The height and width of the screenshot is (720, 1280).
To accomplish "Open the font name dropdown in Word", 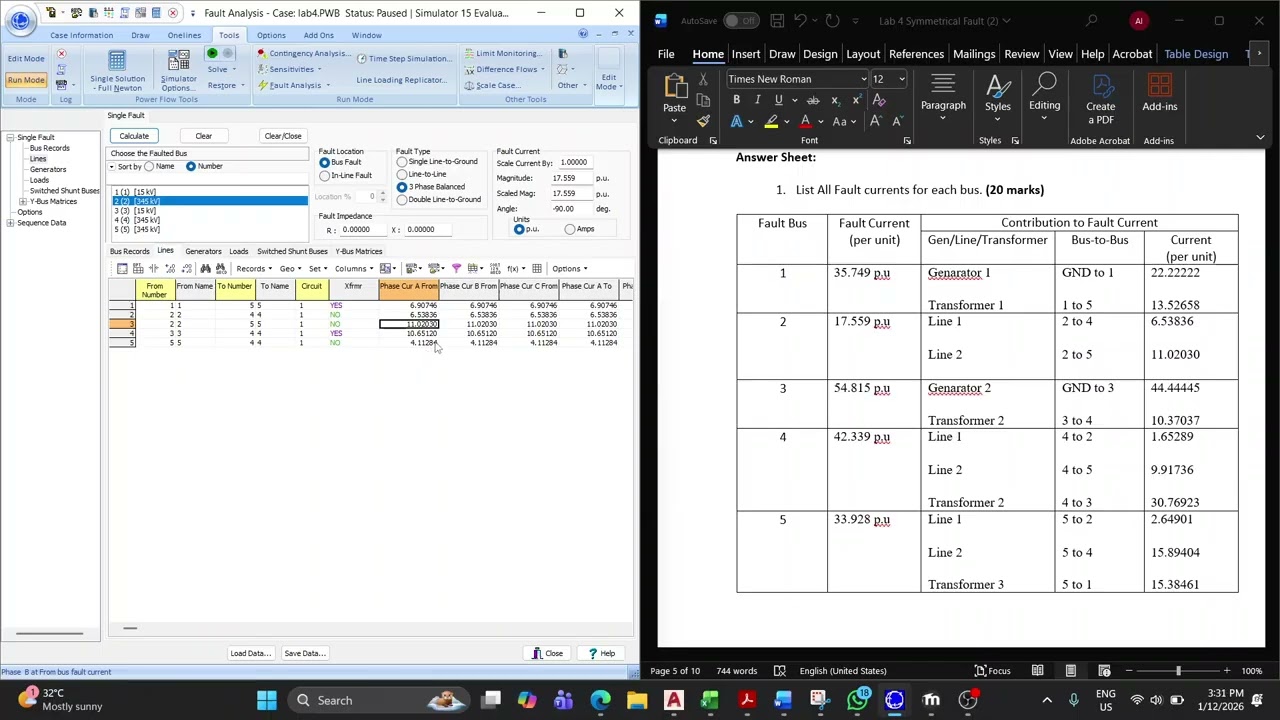I will 864,79.
